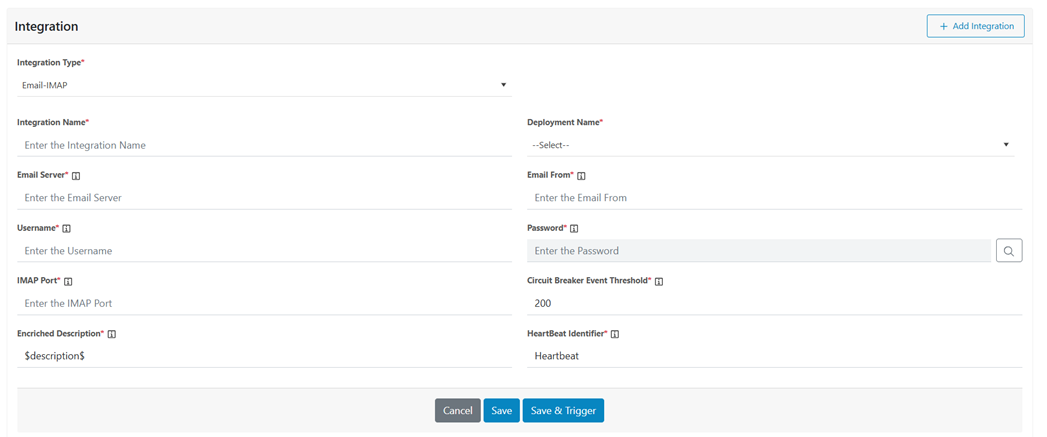The height and width of the screenshot is (437, 1047).
Task: Click the Username input box
Action: pos(264,251)
